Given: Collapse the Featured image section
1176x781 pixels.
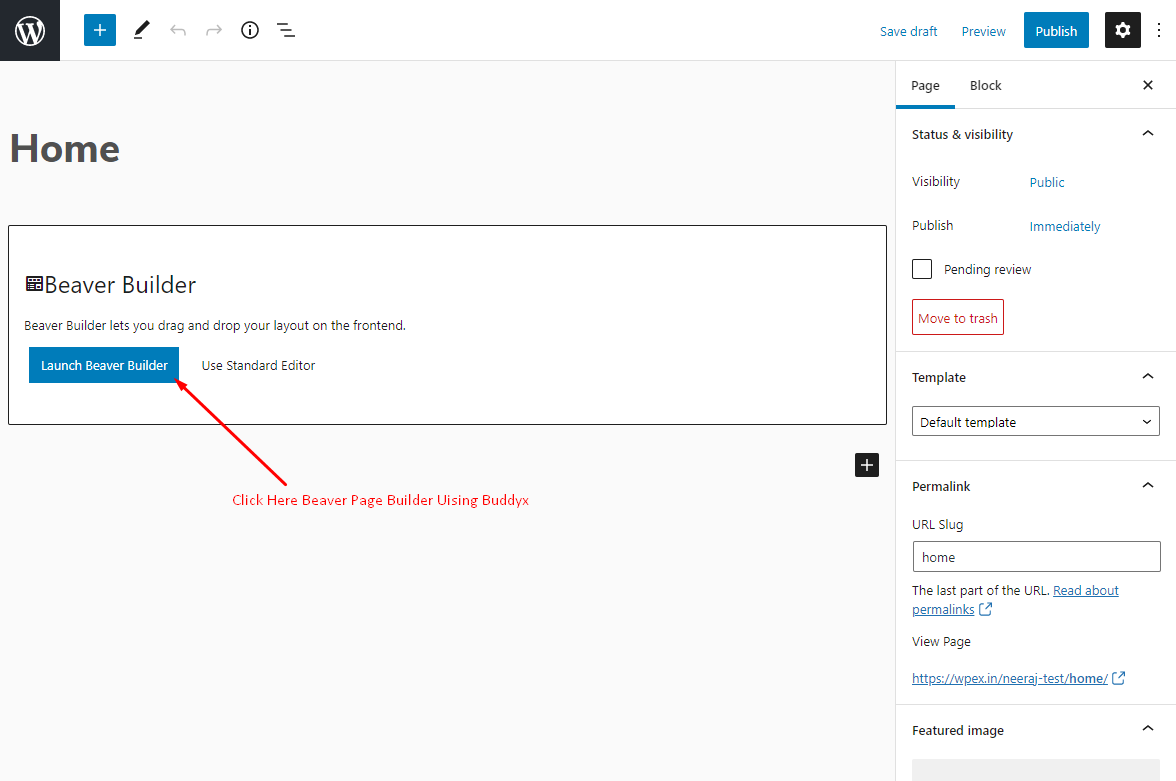Looking at the screenshot, I should (1147, 729).
